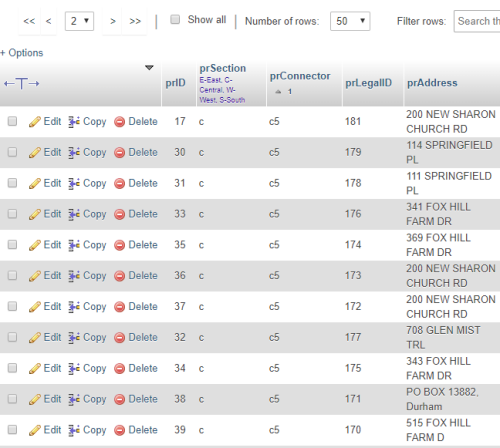
Task: Mark the checkbox for prID 37
Action: [x=12, y=306]
